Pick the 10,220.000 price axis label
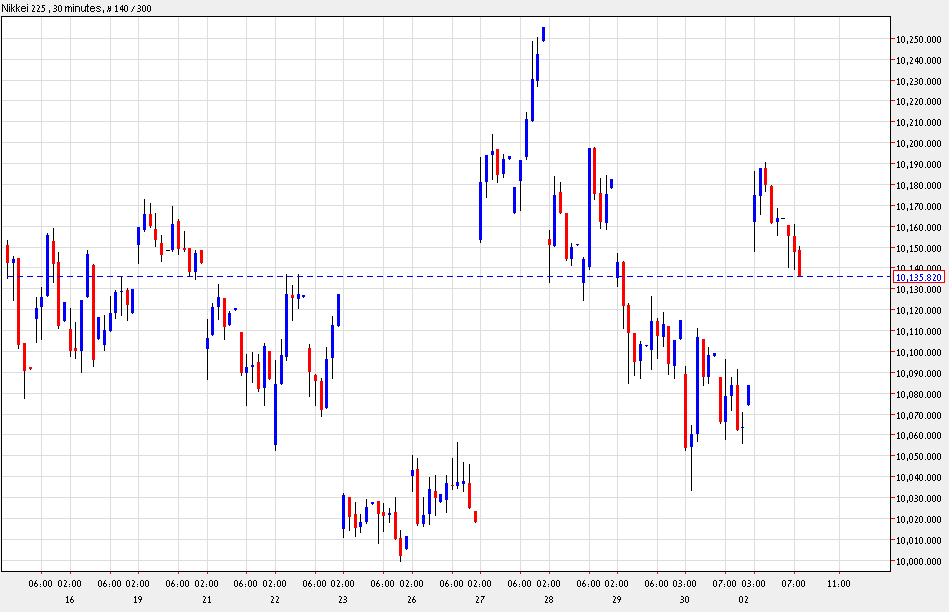 (x=919, y=102)
